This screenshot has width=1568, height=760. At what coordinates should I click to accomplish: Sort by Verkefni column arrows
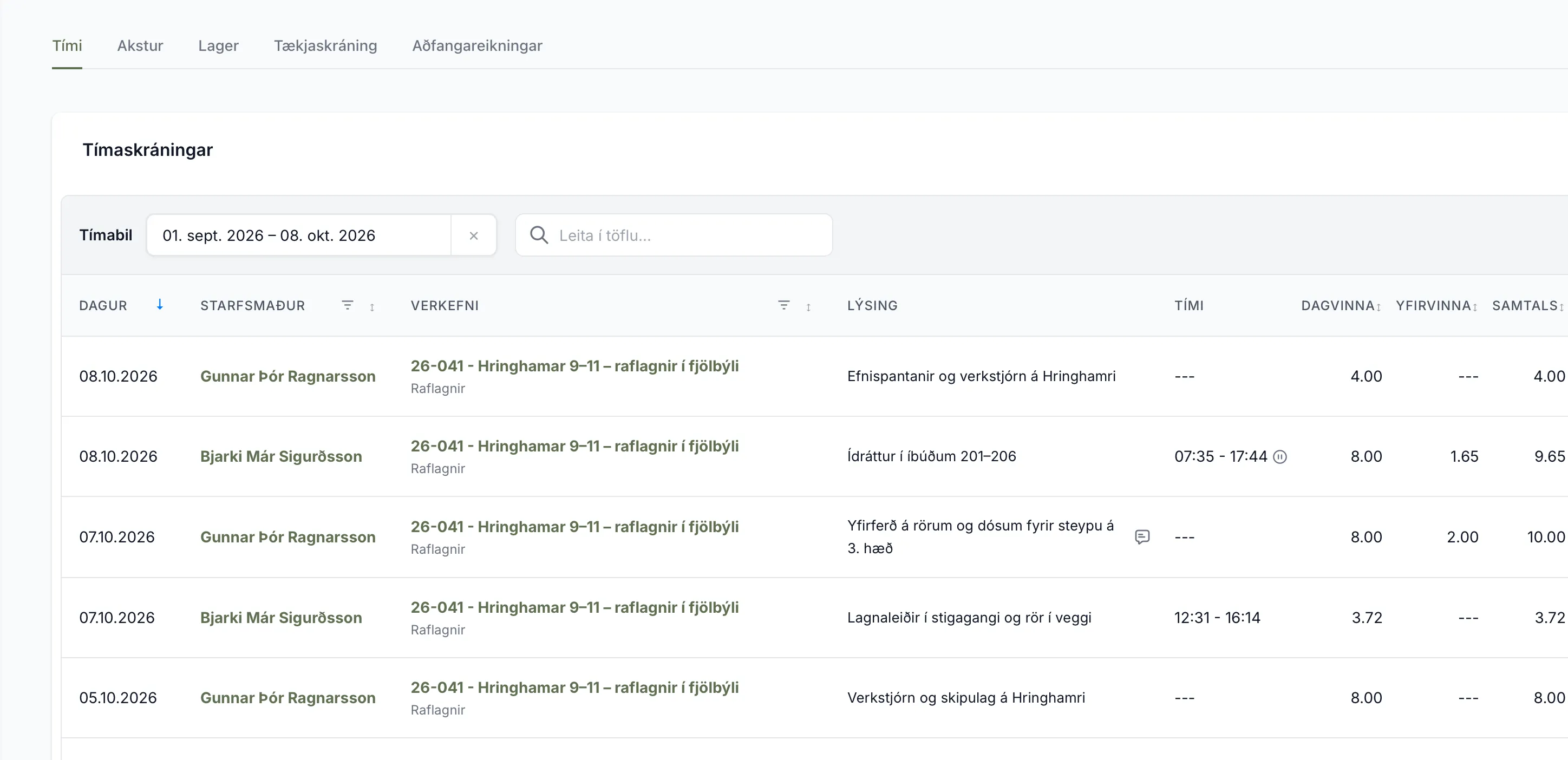(x=808, y=307)
